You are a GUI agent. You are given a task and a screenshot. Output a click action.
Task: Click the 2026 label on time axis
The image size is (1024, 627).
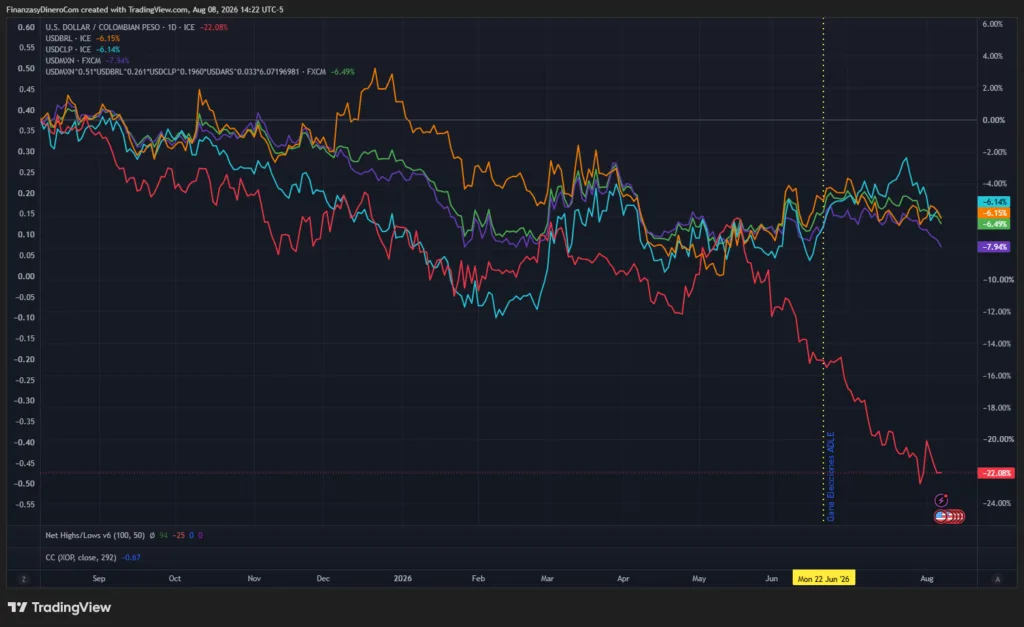(402, 579)
